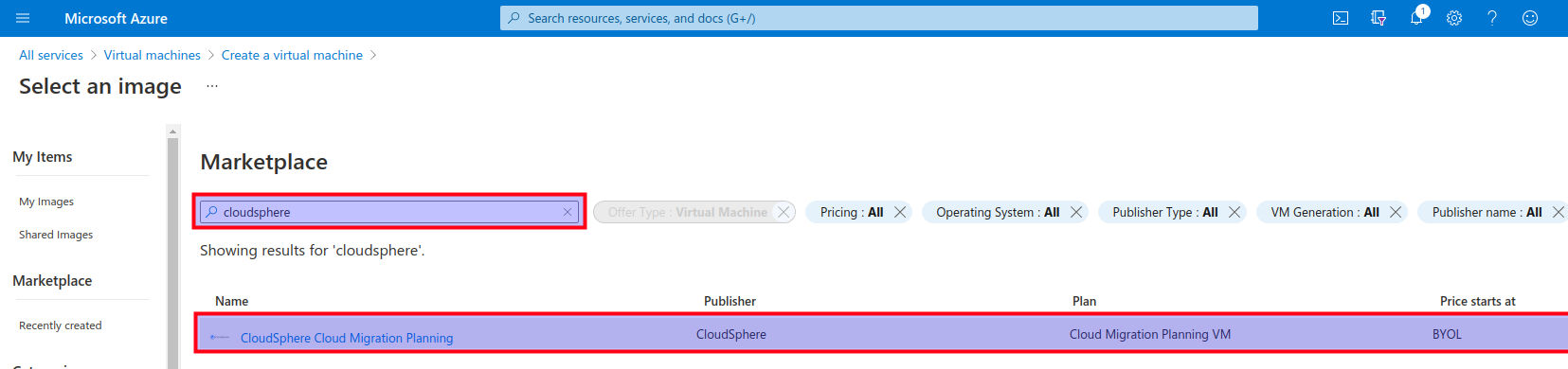This screenshot has width=1568, height=369.
Task: Open CloudSphere Cloud Migration Planning link
Action: [347, 338]
